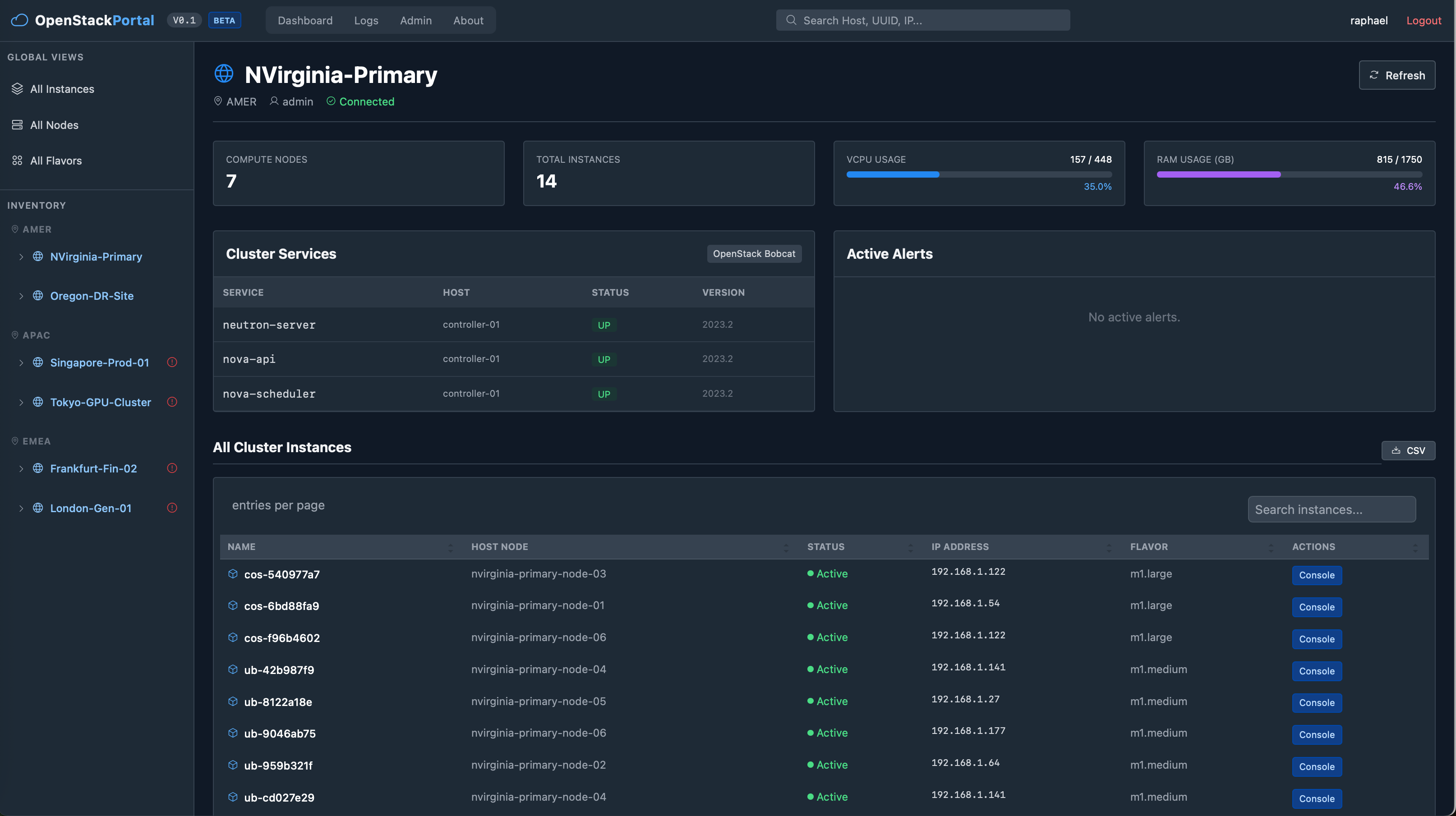Click the globe icon beside Tokyo-GPU-Cluster
Viewport: 1456px width, 816px height.
(38, 402)
